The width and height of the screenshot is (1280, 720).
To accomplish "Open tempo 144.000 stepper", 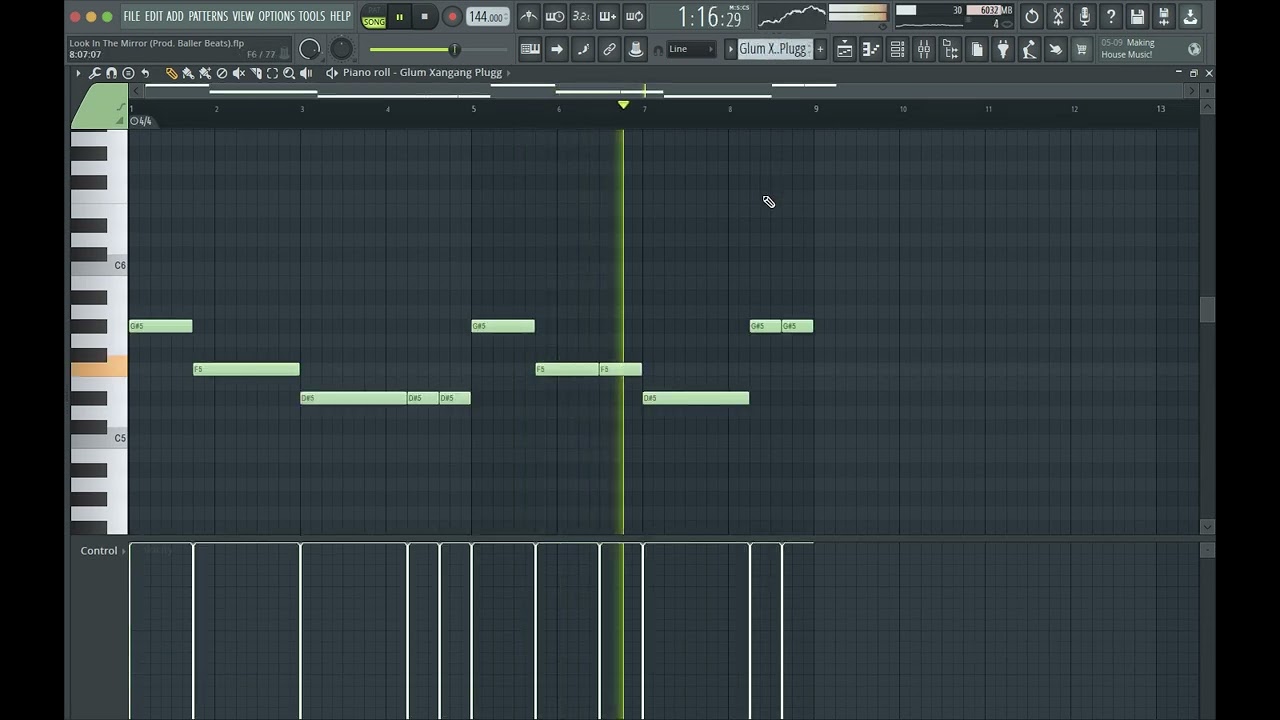I will 487,17.
